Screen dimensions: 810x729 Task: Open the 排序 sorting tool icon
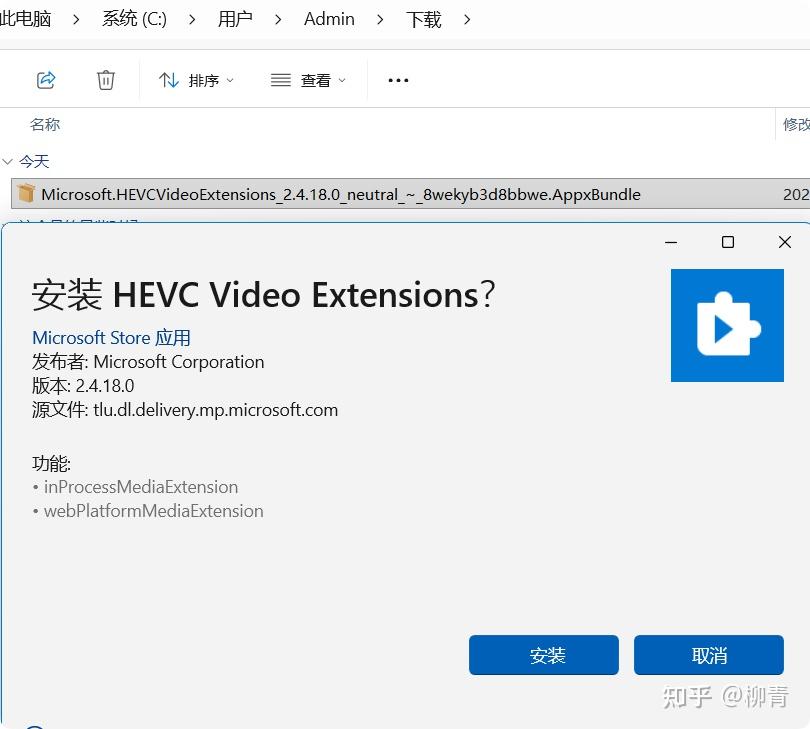pos(169,80)
